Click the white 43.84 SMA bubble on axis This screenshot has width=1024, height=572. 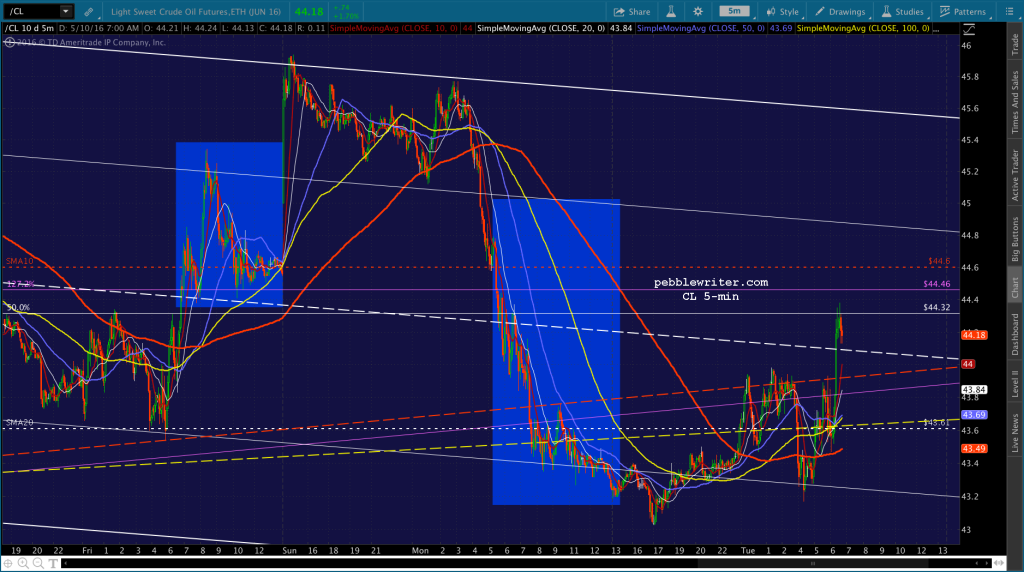(974, 390)
